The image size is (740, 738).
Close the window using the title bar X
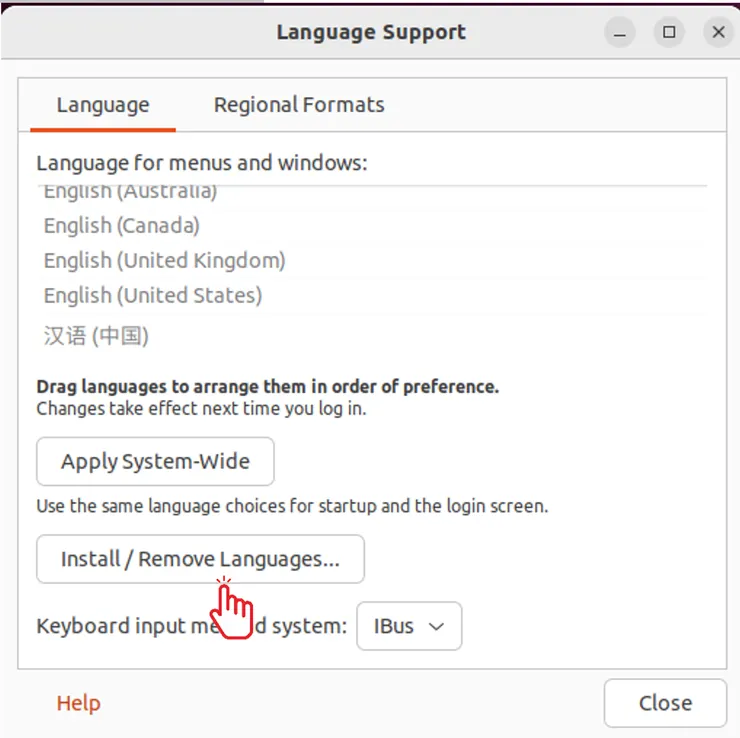tap(718, 32)
